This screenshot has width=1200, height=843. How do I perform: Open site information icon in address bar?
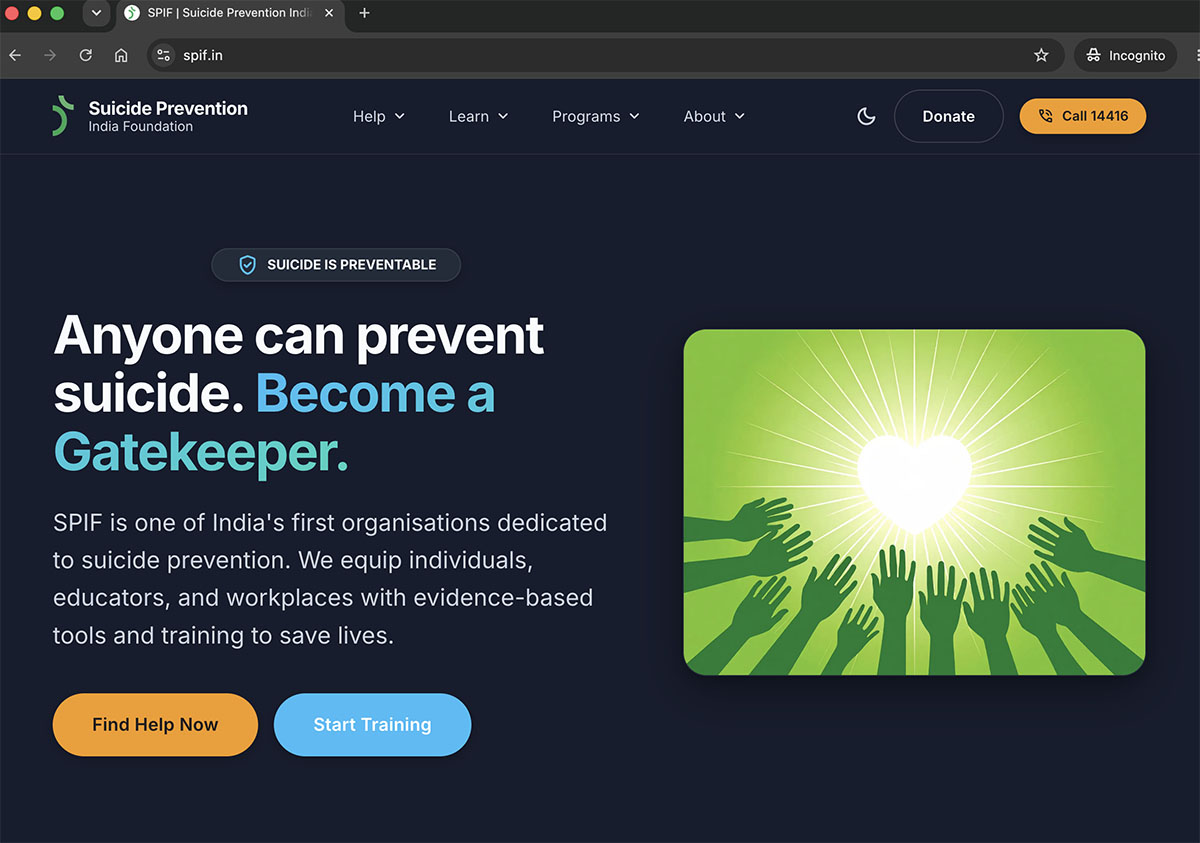click(164, 56)
